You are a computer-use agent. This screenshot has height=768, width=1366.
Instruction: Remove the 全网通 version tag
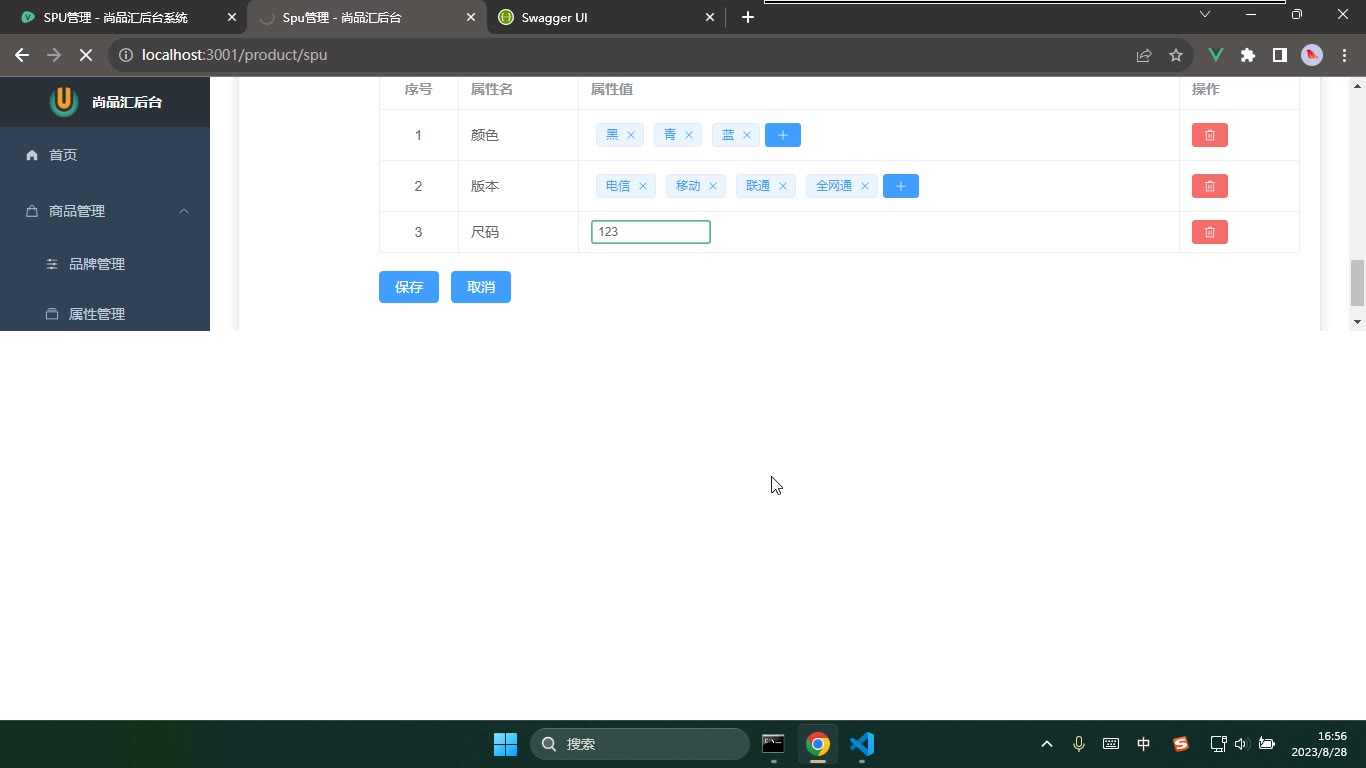click(x=865, y=186)
